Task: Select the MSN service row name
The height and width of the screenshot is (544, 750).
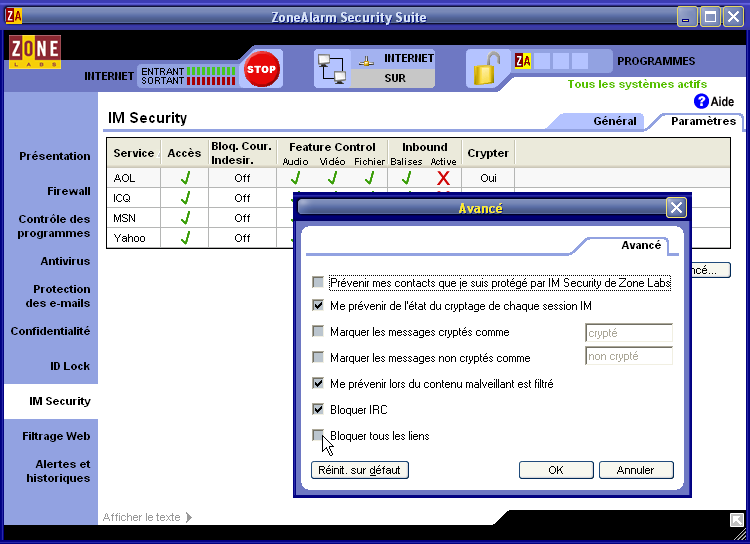Action: [x=124, y=218]
